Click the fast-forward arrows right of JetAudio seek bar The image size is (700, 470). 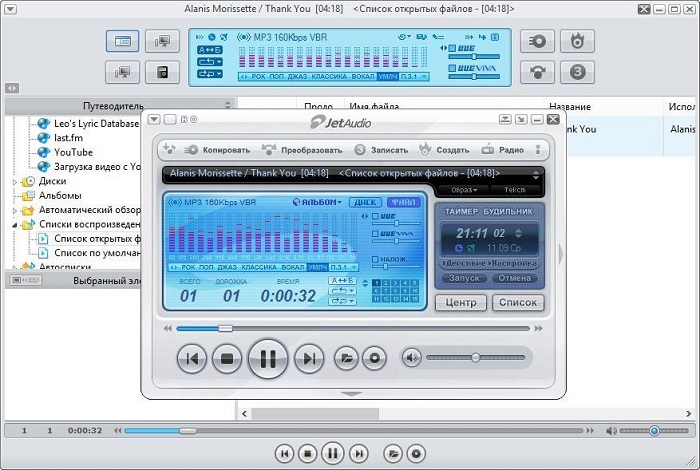[x=539, y=329]
